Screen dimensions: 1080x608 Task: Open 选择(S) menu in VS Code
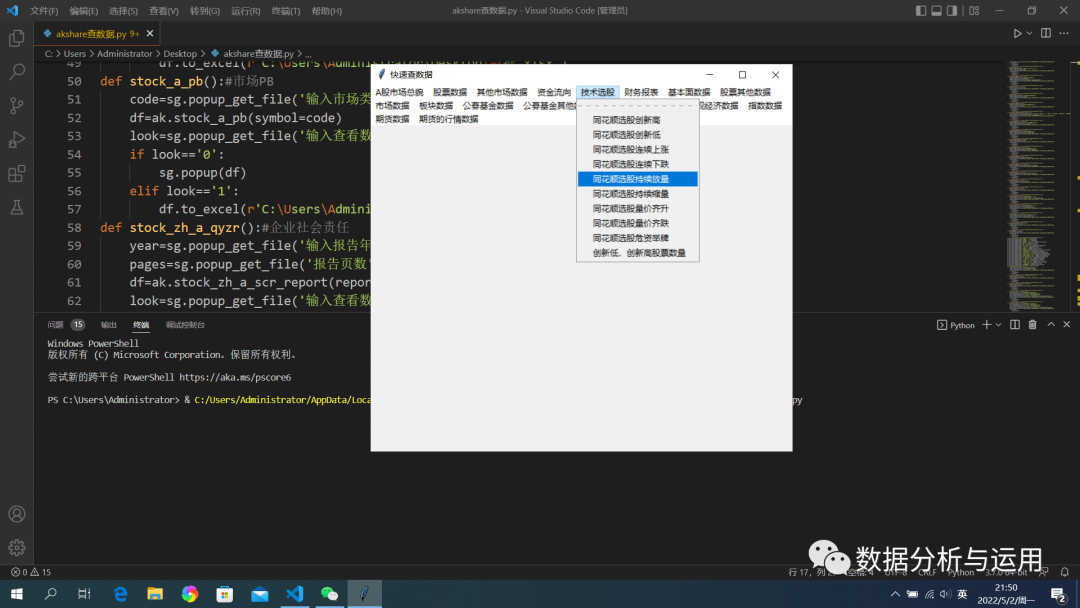pyautogui.click(x=123, y=11)
